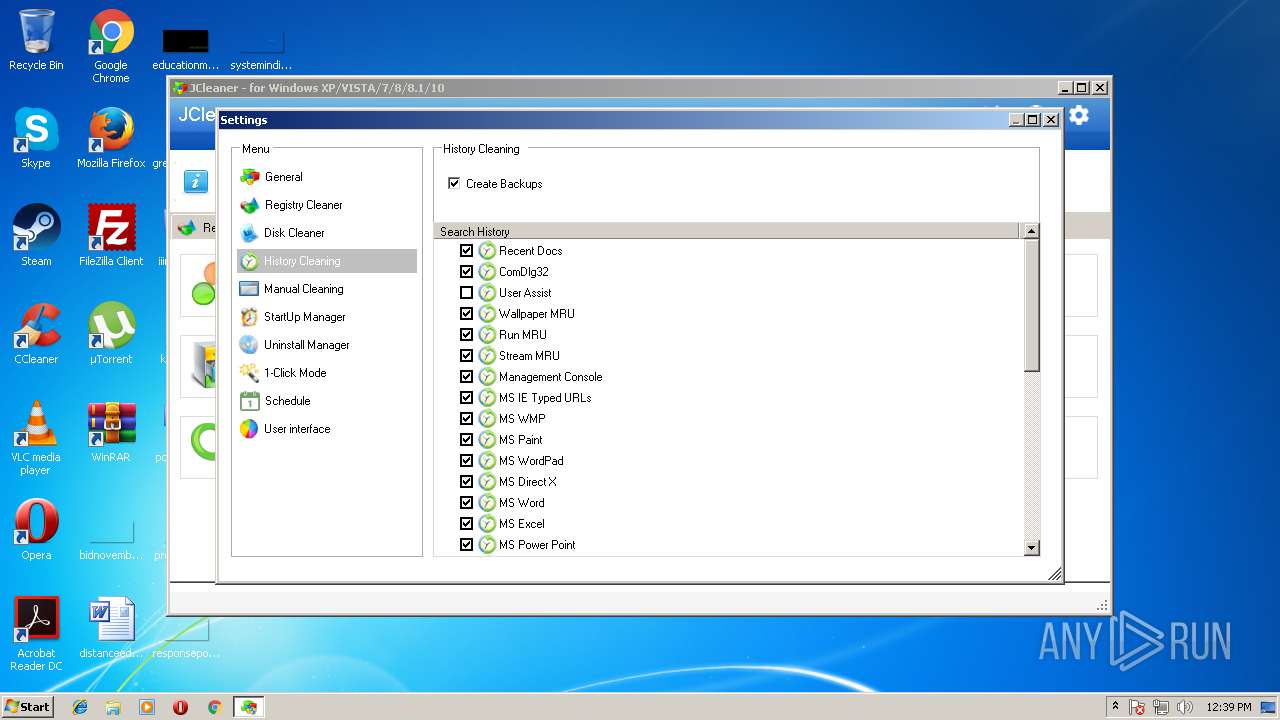Click the MS Word row icon

(487, 503)
